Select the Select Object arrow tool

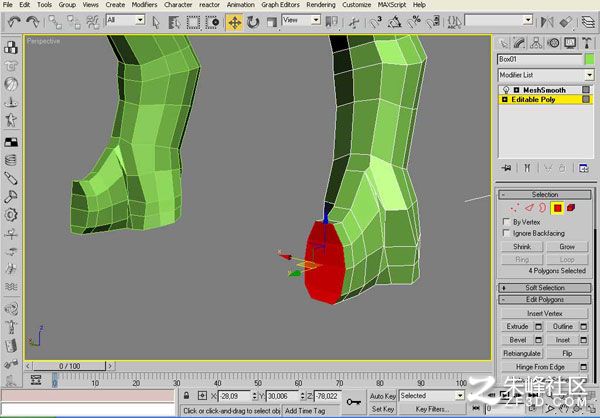[155, 23]
